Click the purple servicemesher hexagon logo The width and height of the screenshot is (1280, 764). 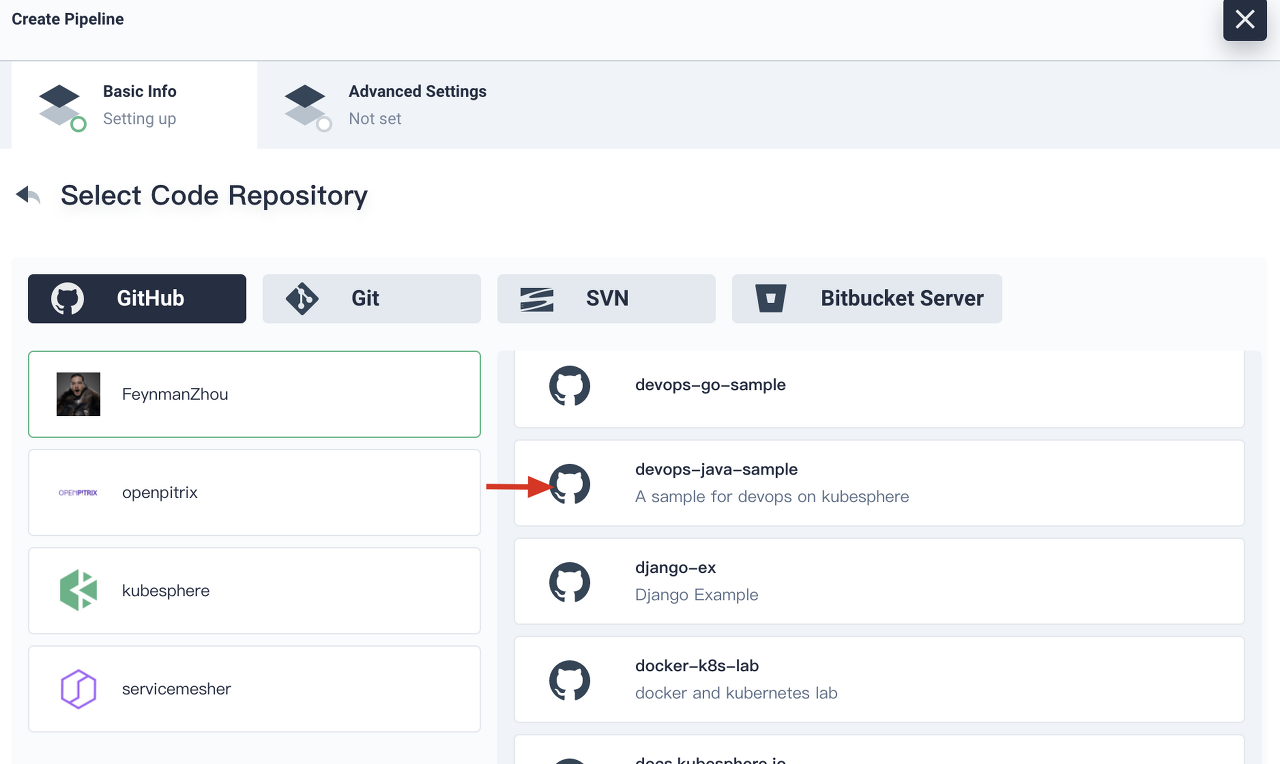pos(78,689)
